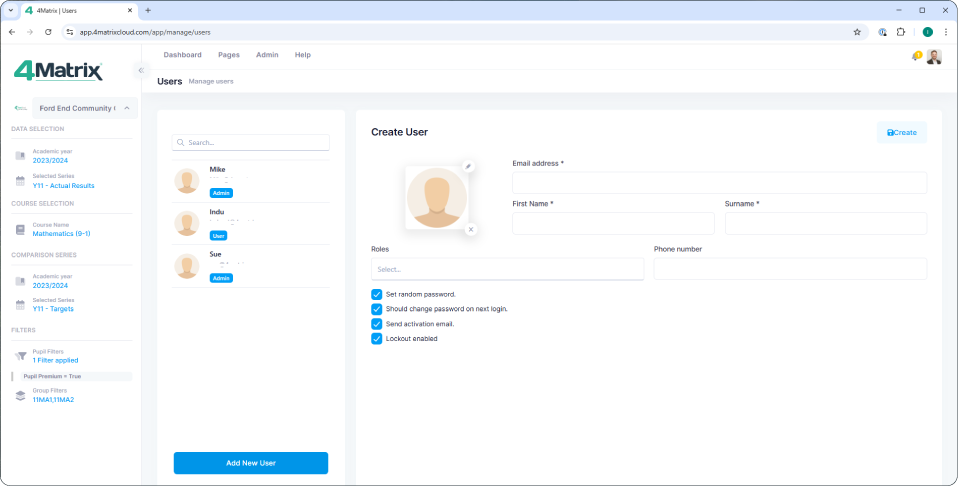Click the 4Matrix logo
The image size is (958, 486).
[58, 71]
